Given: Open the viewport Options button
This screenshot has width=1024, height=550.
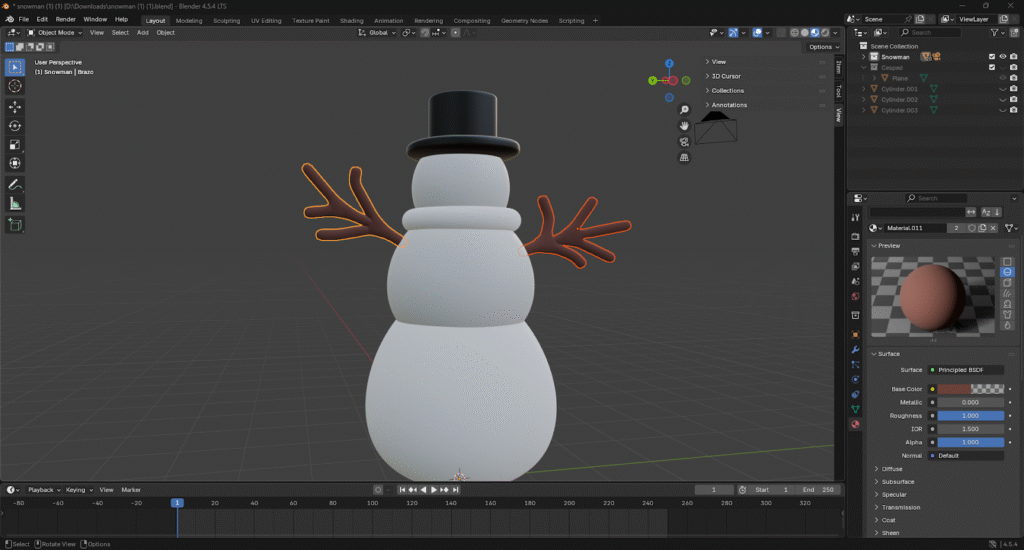Looking at the screenshot, I should pos(821,47).
